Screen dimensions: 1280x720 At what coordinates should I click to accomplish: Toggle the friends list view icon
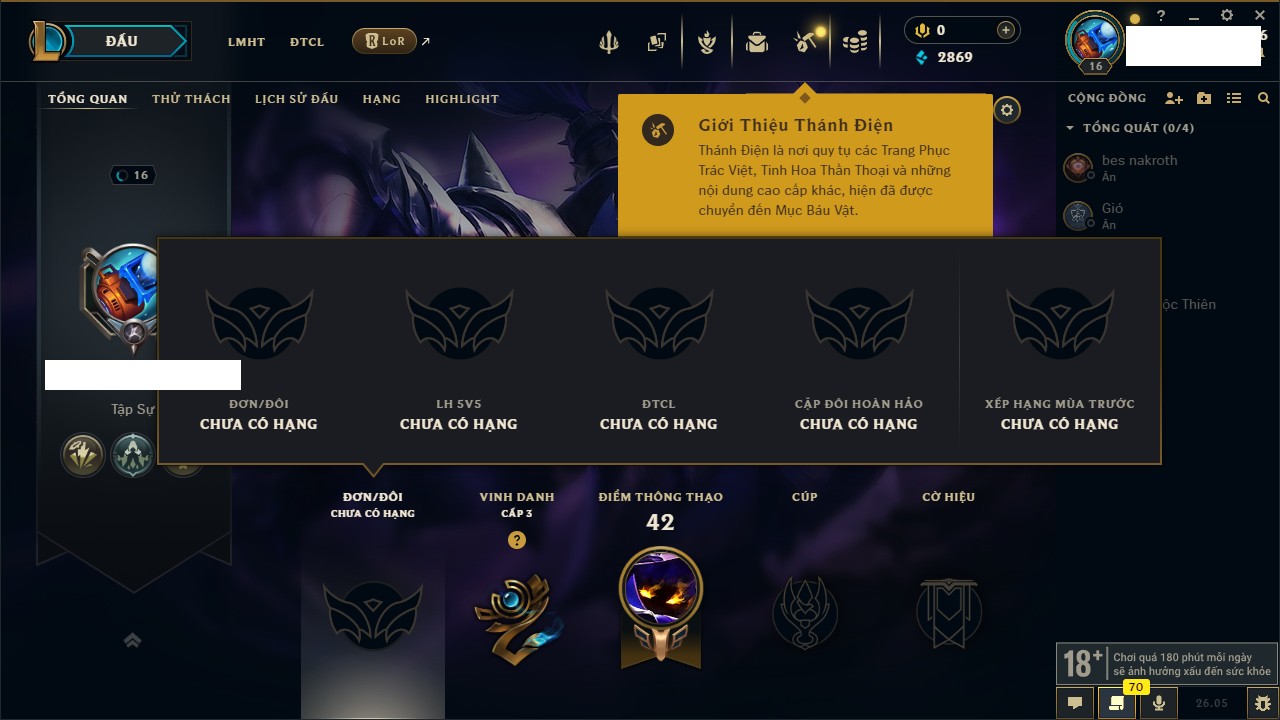1234,98
